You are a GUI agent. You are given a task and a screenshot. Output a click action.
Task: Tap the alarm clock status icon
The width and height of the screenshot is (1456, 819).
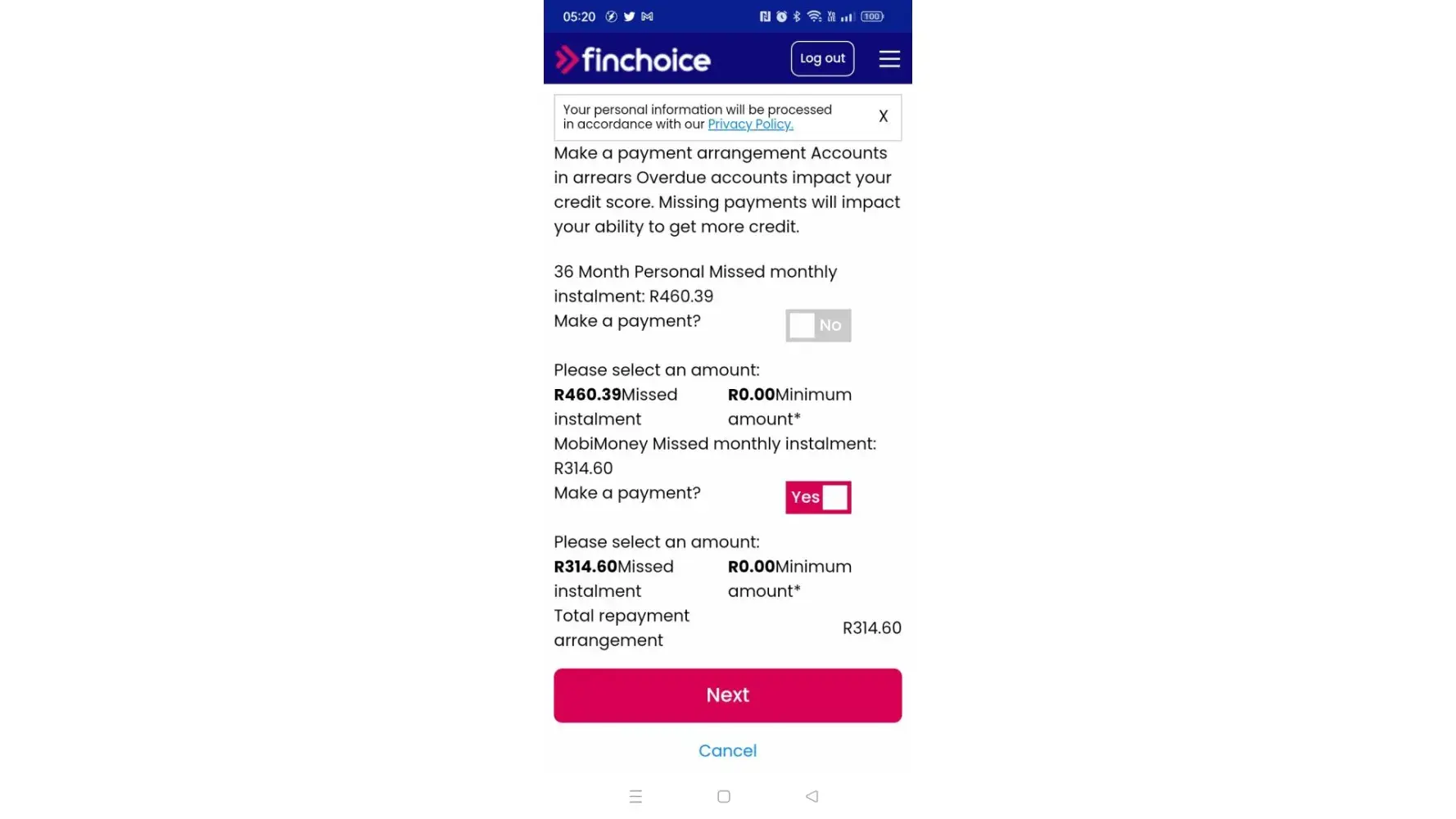point(781,16)
